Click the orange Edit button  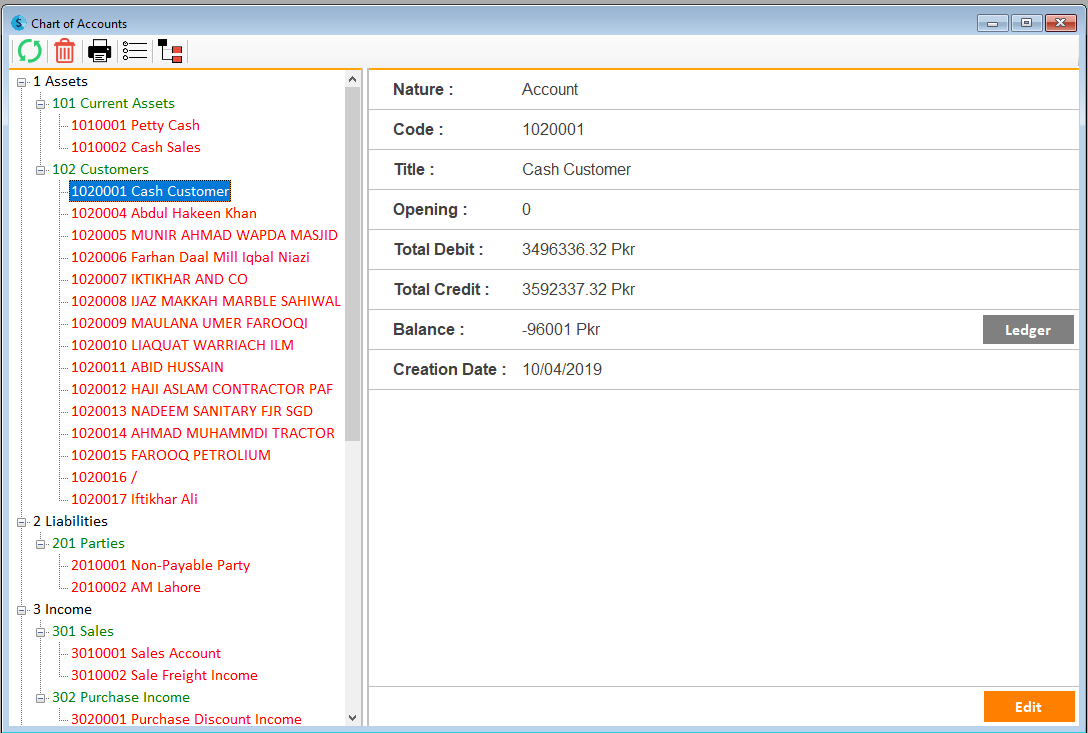point(1028,707)
